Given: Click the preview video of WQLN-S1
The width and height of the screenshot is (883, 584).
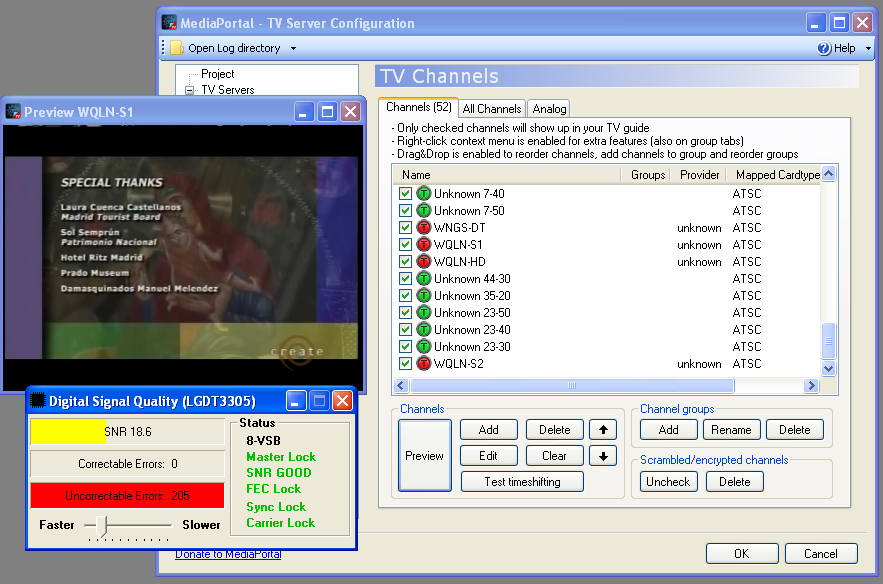Looking at the screenshot, I should point(181,257).
